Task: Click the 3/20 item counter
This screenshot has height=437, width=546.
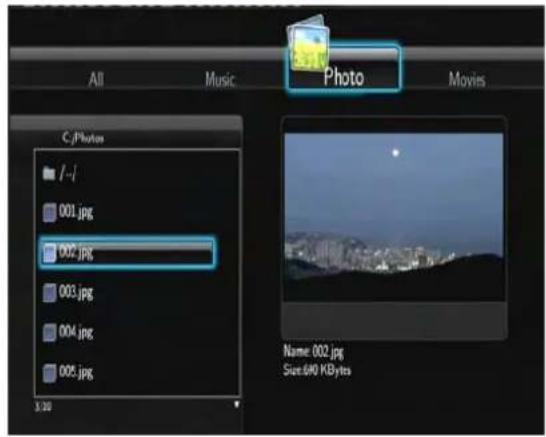Action: point(44,406)
